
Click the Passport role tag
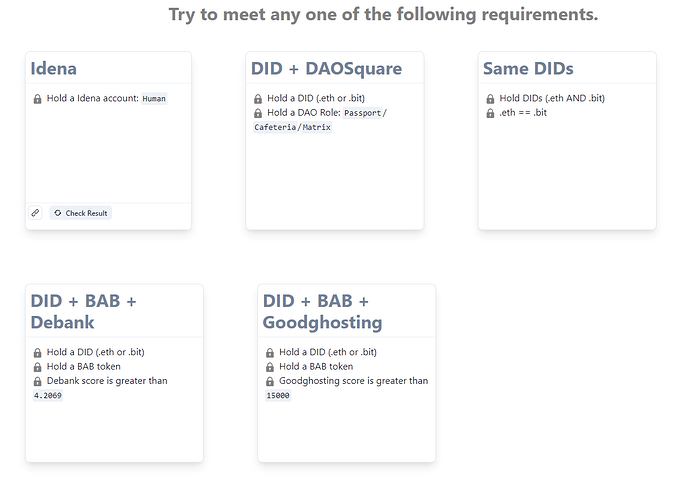point(362,113)
